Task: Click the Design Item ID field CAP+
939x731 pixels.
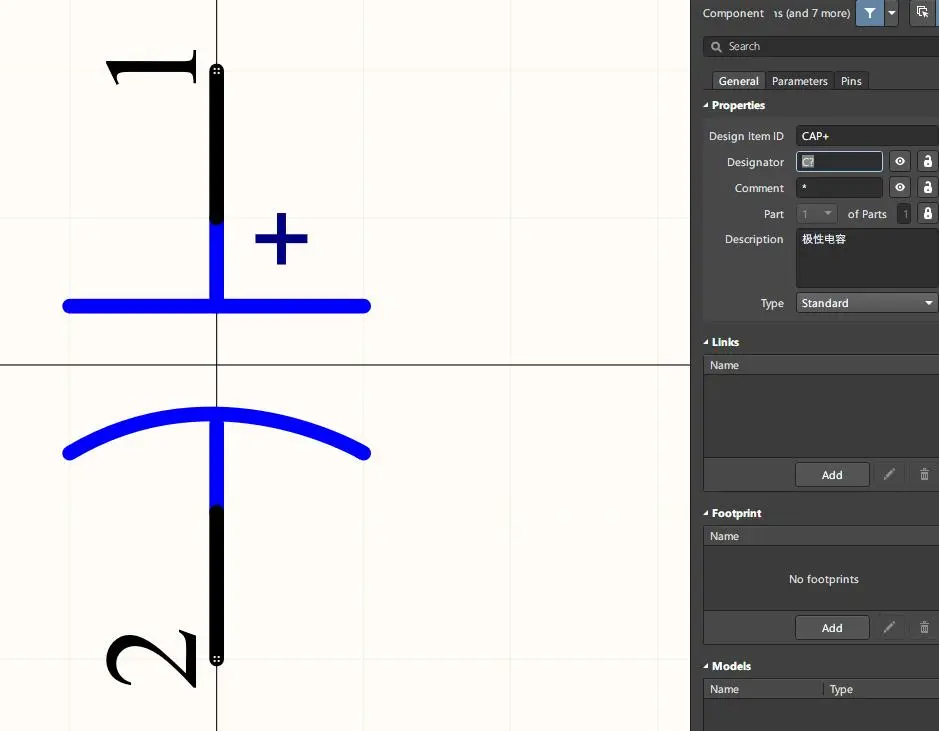Action: pyautogui.click(x=866, y=136)
